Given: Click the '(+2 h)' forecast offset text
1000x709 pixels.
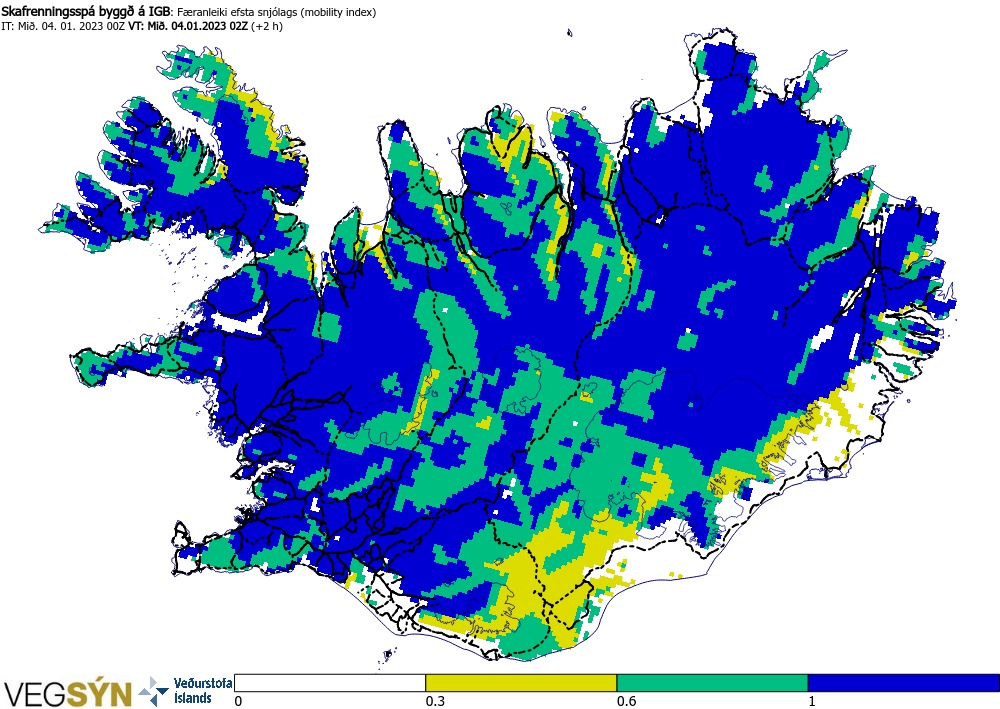Looking at the screenshot, I should 267,26.
